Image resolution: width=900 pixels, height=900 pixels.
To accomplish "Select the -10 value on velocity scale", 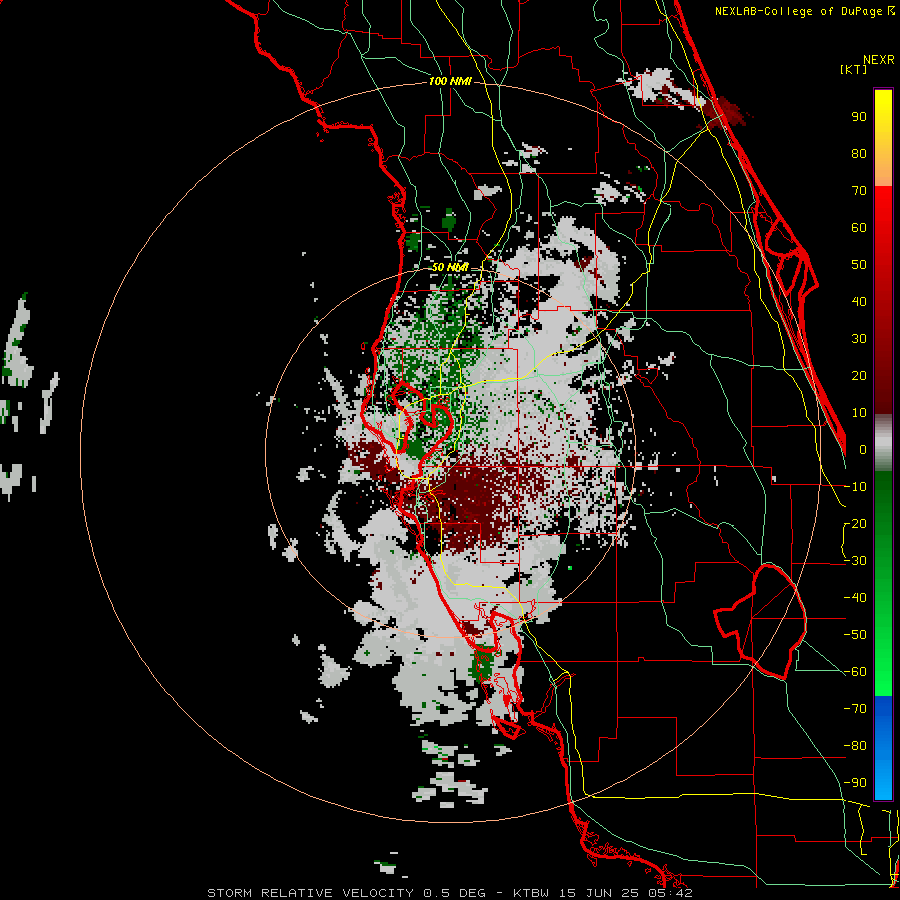I will [855, 487].
